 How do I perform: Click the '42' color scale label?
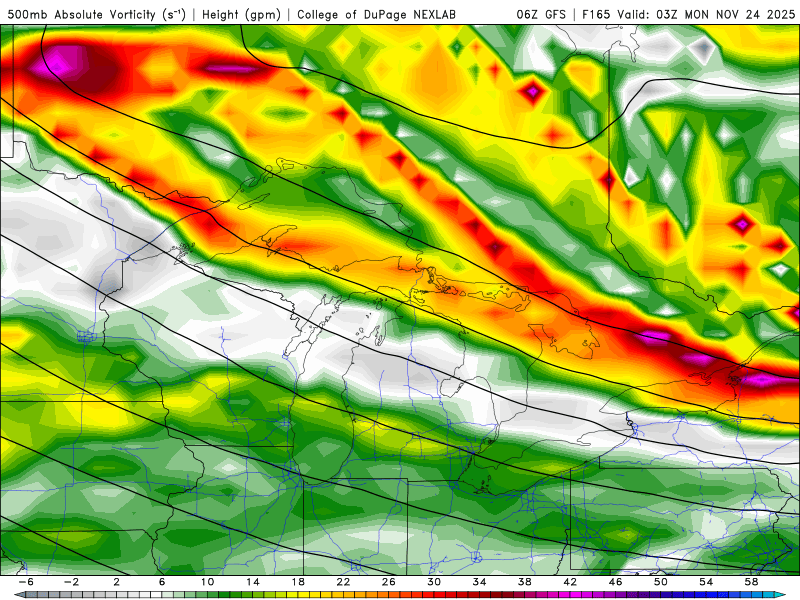point(570,582)
